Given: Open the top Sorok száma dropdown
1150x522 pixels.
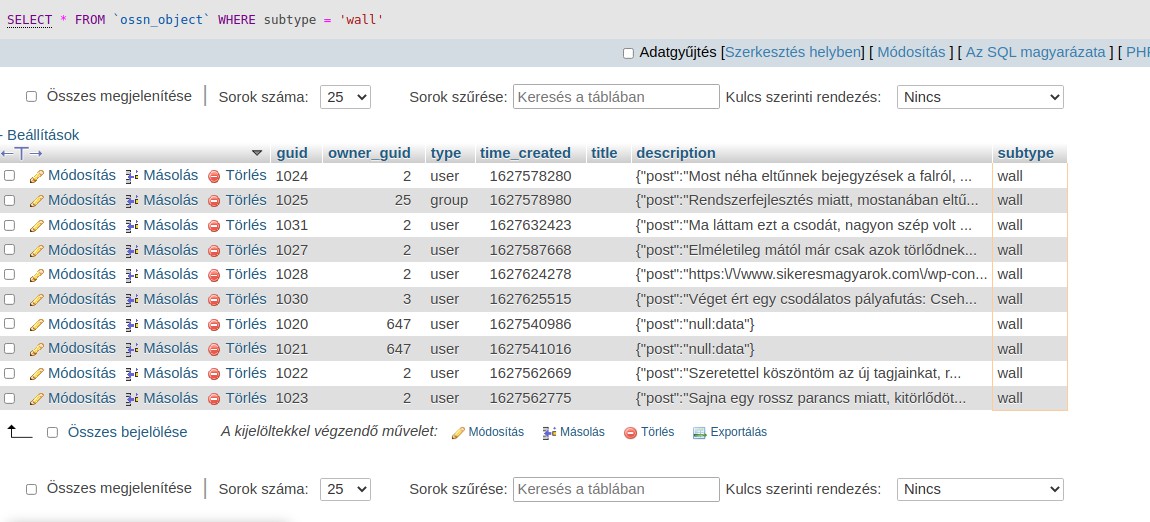Looking at the screenshot, I should pyautogui.click(x=345, y=97).
